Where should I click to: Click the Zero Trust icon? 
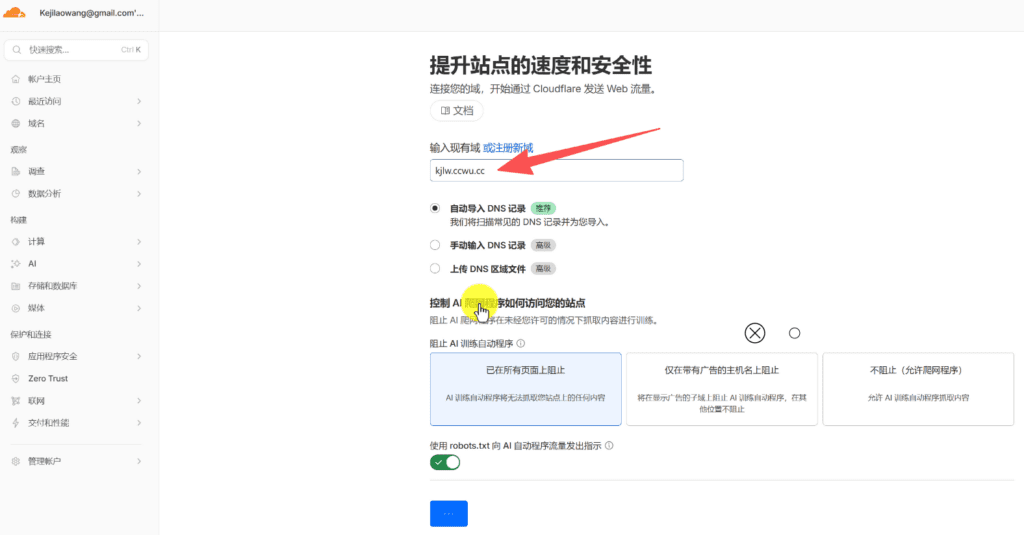(16, 379)
